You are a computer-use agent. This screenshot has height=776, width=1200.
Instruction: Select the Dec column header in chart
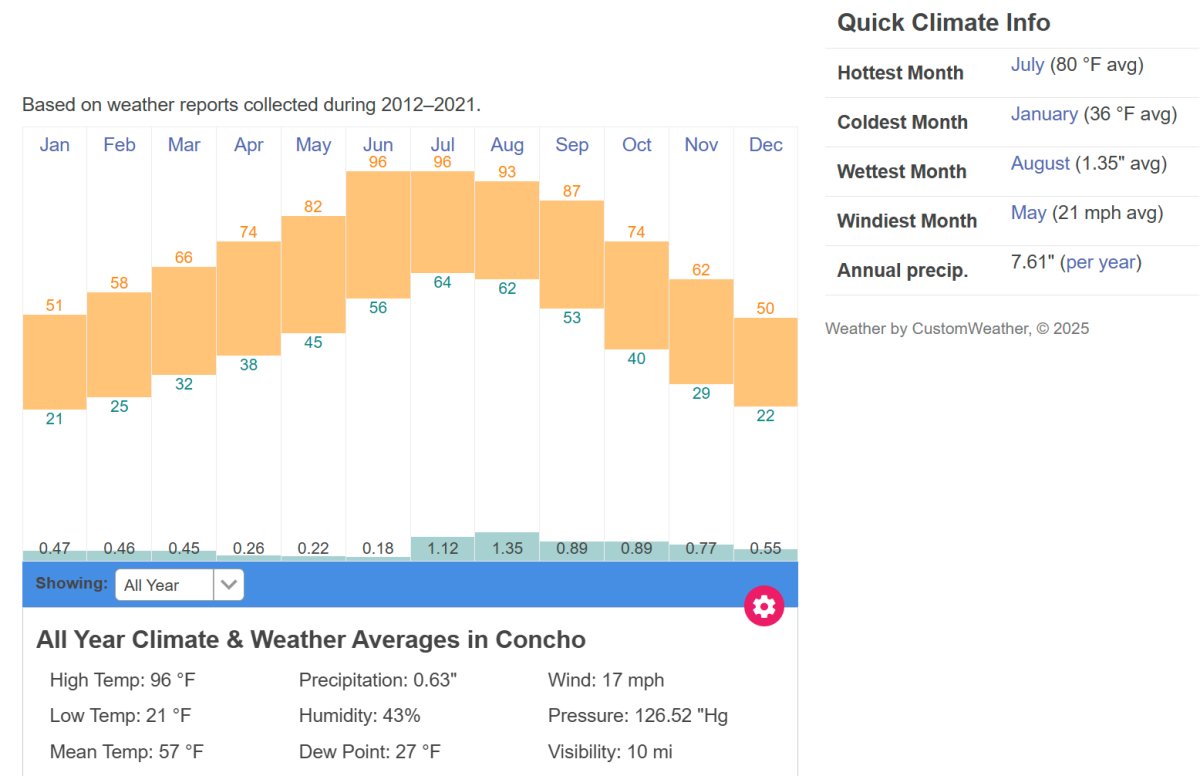point(765,145)
